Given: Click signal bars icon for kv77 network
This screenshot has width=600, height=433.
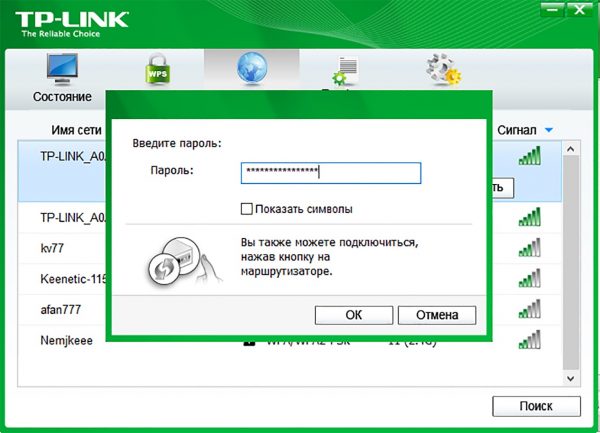Looking at the screenshot, I should 530,247.
